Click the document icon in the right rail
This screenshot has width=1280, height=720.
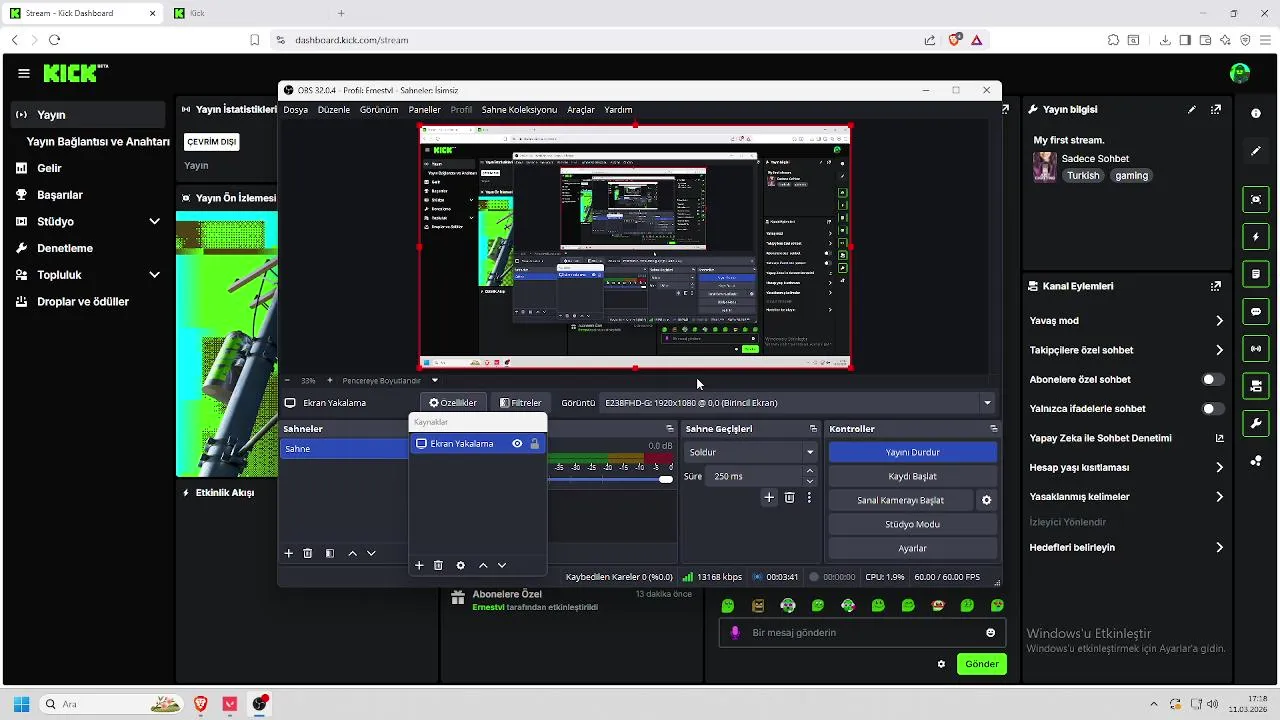coord(1256,274)
